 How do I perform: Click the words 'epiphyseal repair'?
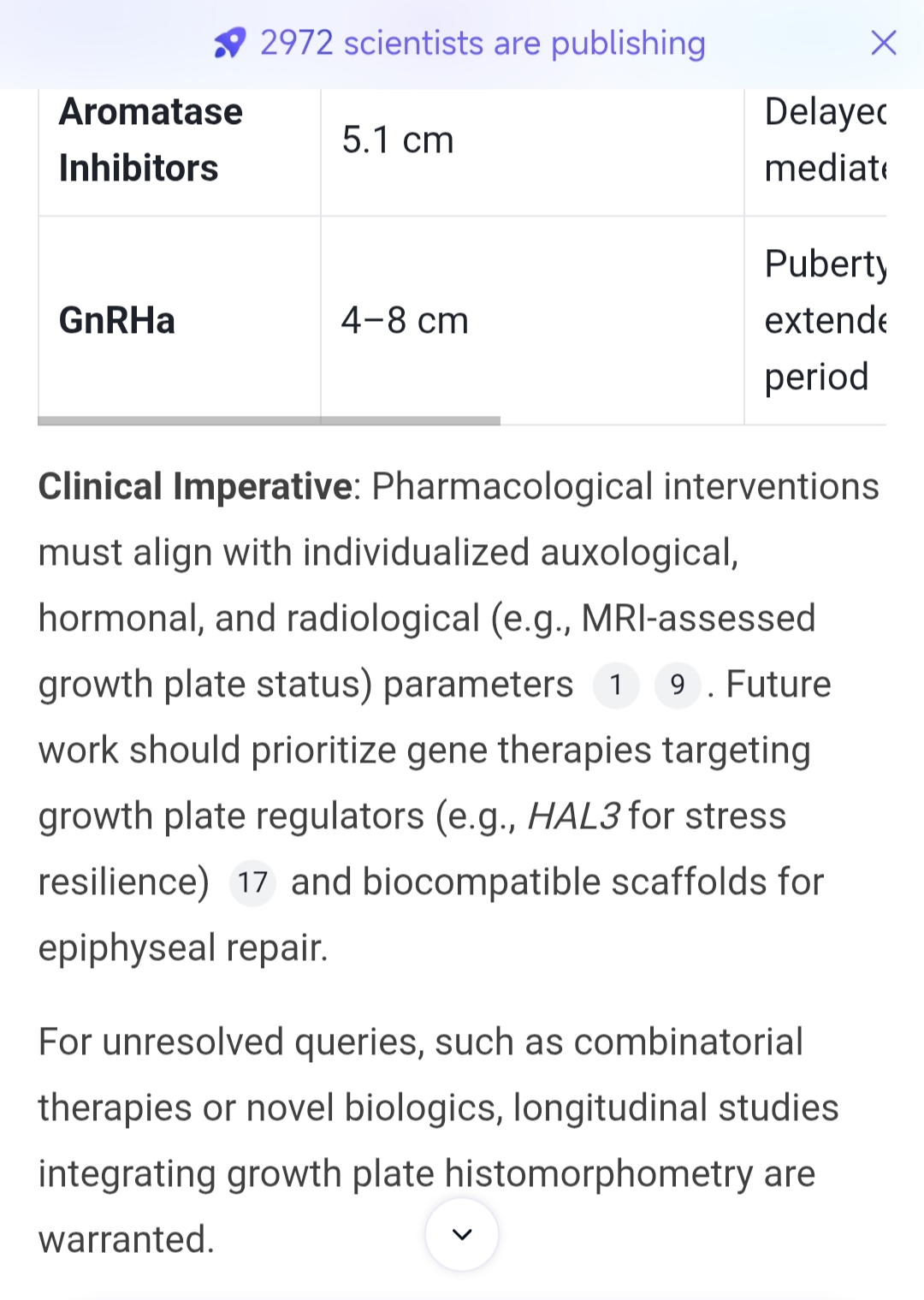click(183, 948)
